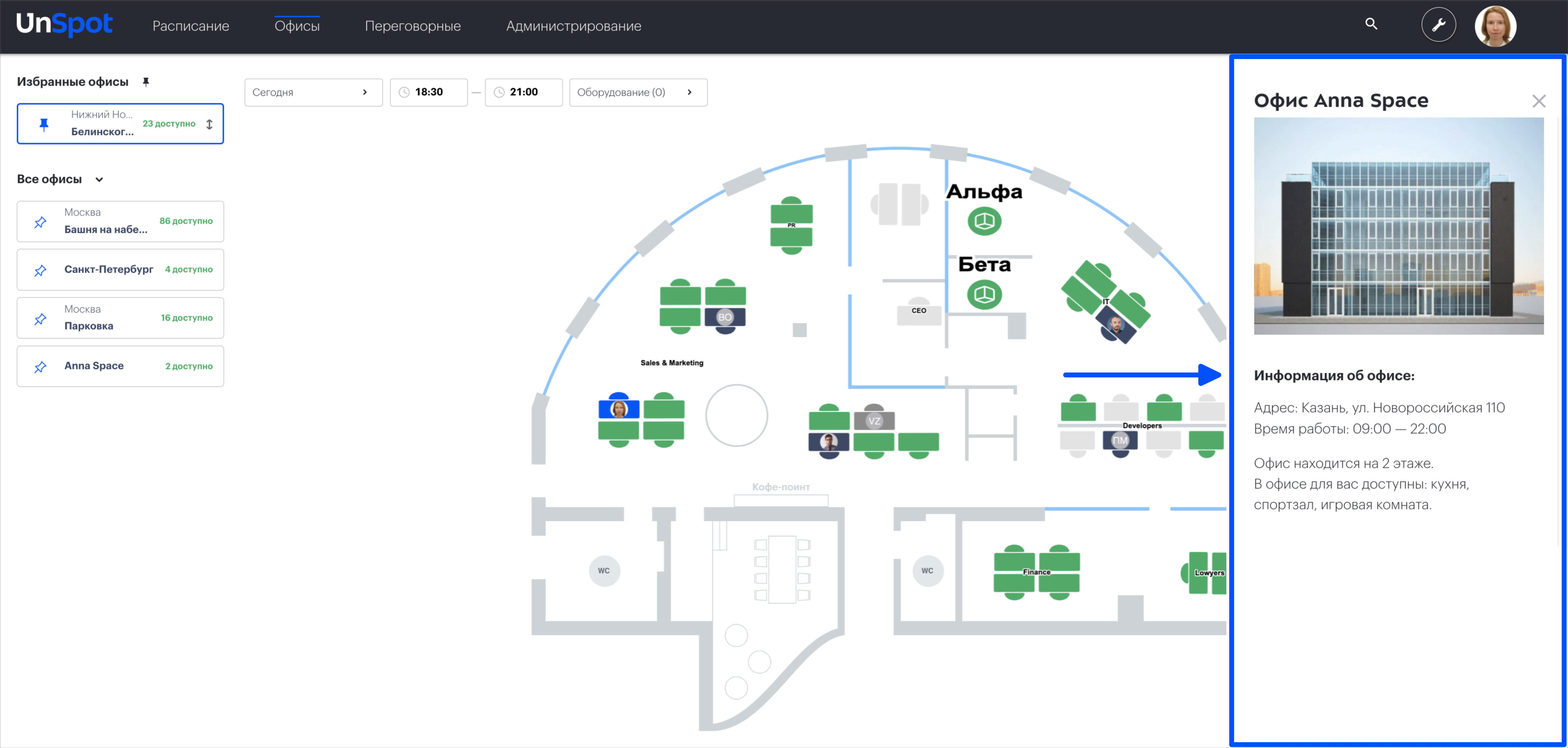Set the end time 21:00 field
The image size is (1568, 748).
[x=523, y=93]
